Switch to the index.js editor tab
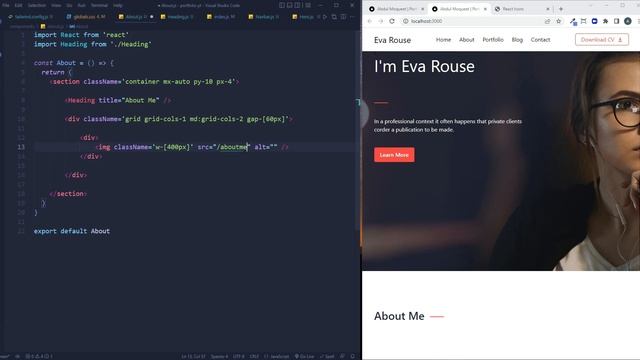Screen dimensions: 640x360 (x=222, y=17)
